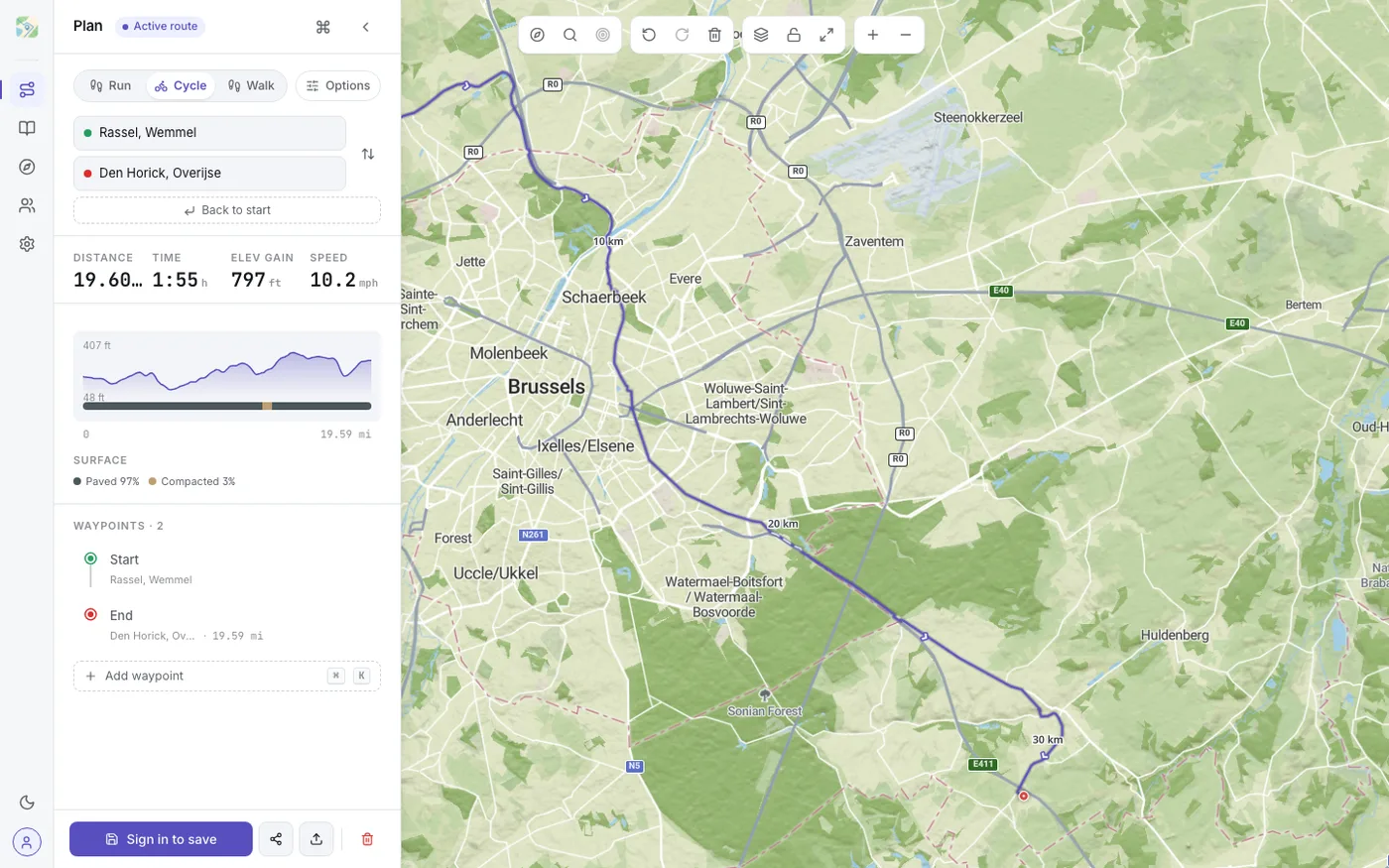Select the Start waypoint row
The height and width of the screenshot is (868, 1389).
[227, 568]
